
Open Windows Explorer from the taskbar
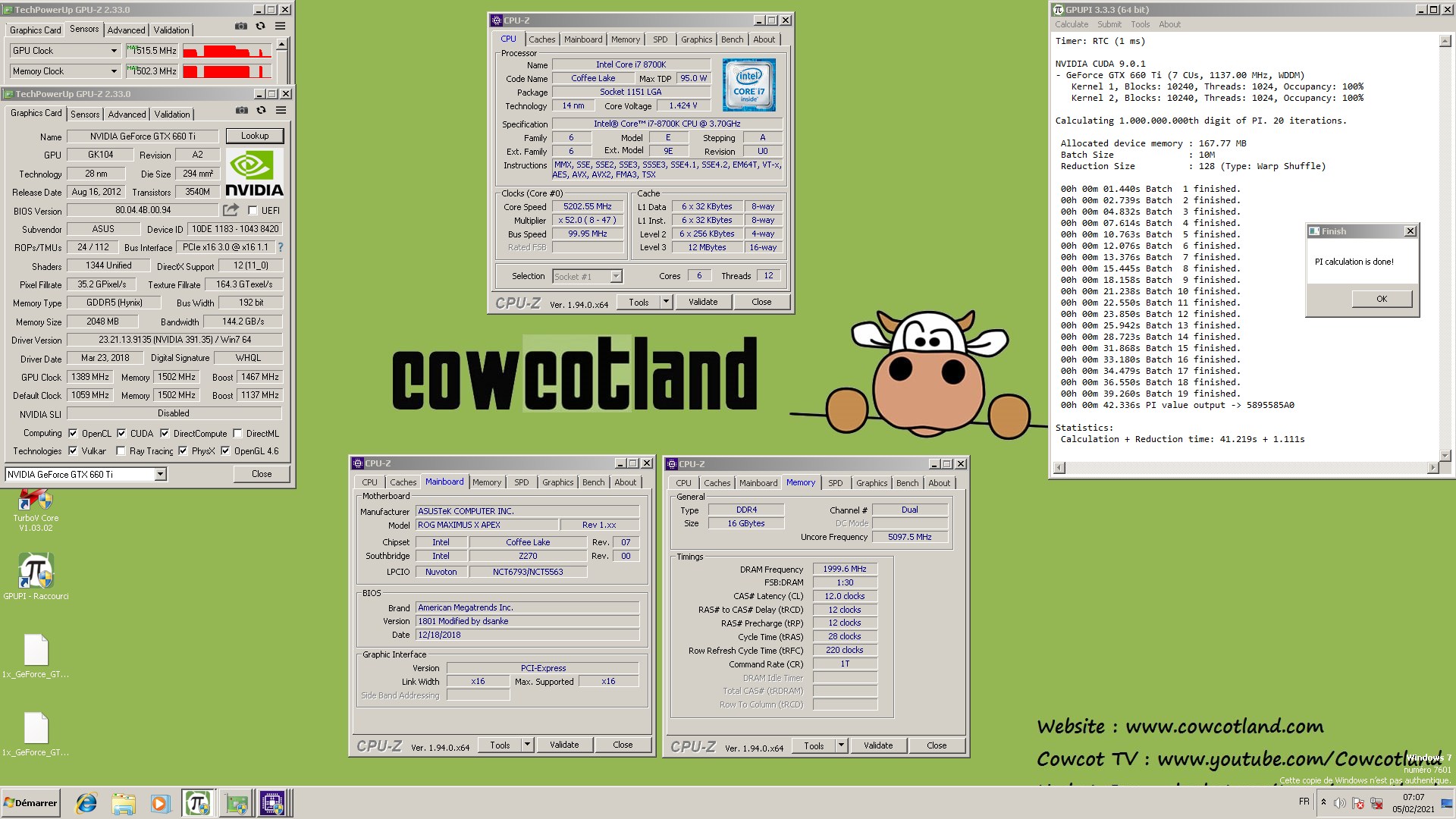pyautogui.click(x=123, y=803)
